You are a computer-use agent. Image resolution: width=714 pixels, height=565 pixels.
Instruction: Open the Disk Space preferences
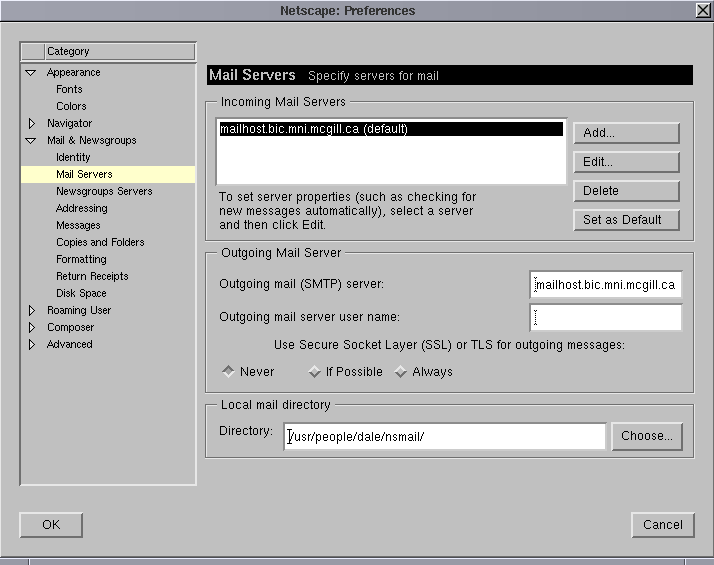coord(81,293)
